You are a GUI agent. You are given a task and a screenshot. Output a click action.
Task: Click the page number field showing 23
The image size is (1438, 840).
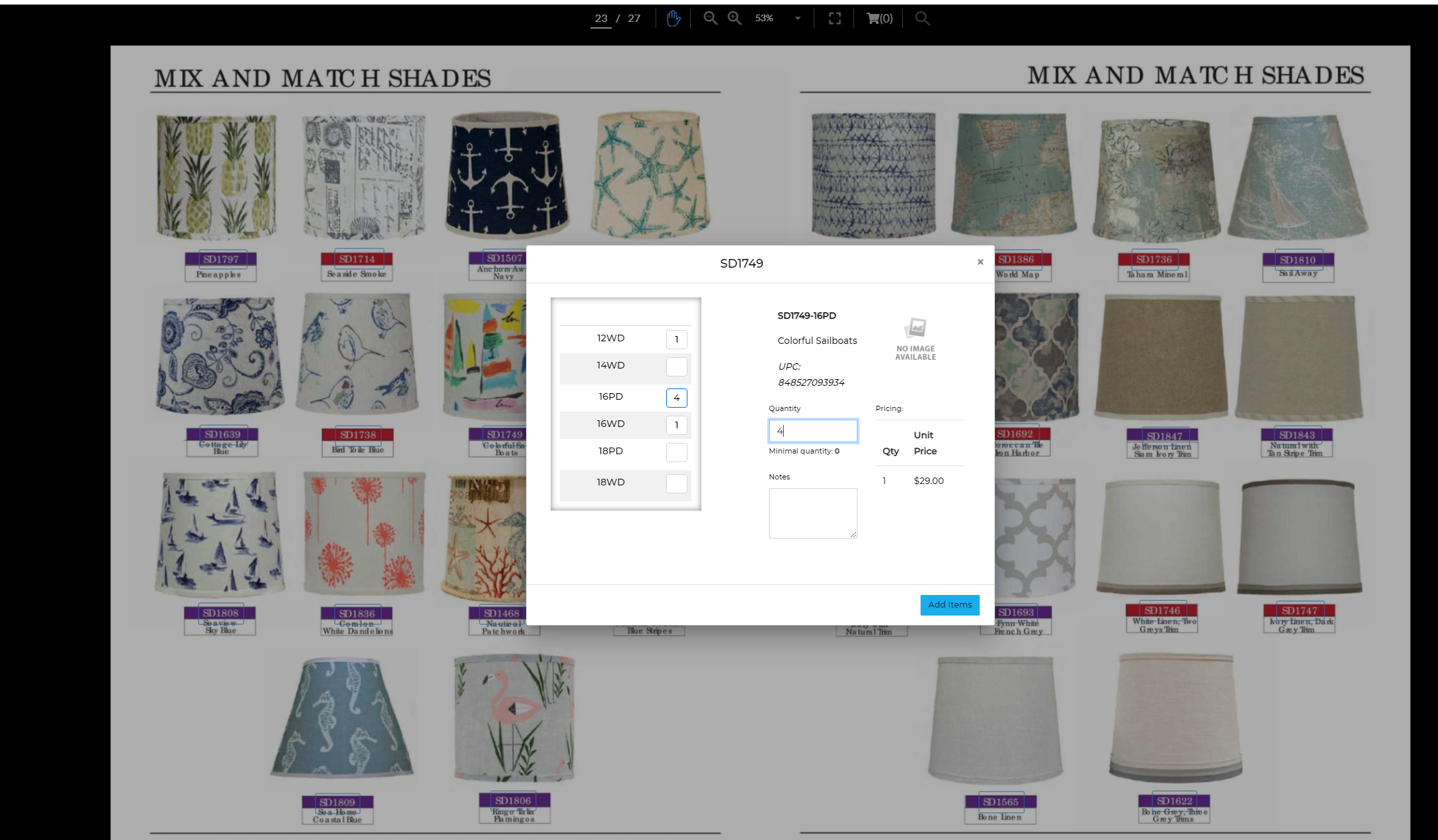click(600, 19)
